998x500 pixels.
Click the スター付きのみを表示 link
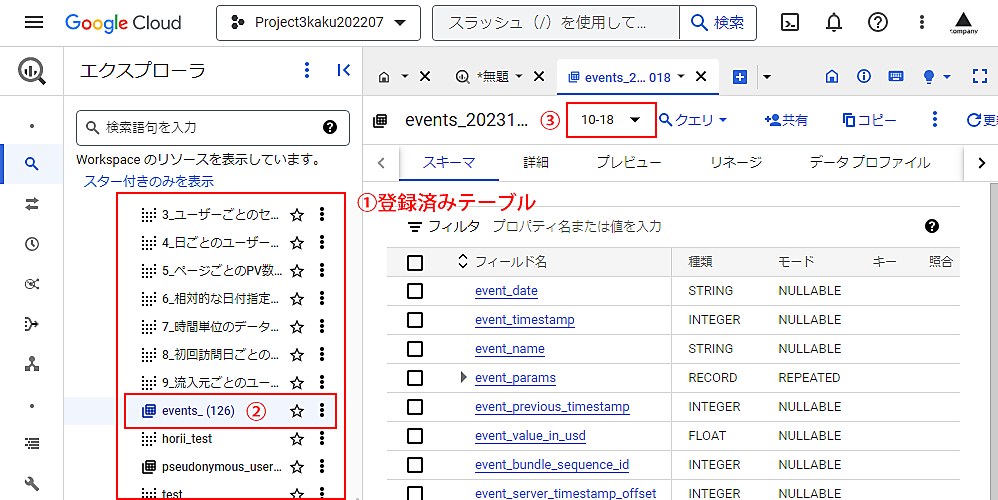coord(148,181)
